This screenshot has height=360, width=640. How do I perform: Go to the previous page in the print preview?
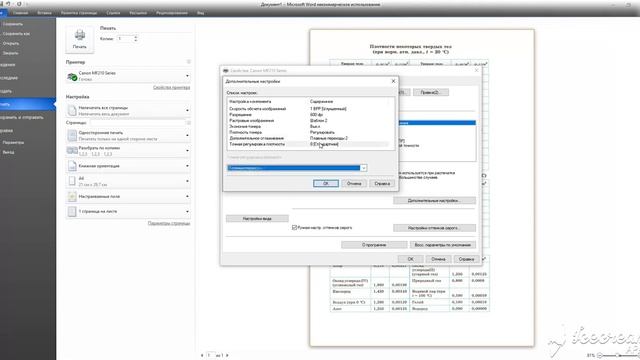tap(202, 356)
